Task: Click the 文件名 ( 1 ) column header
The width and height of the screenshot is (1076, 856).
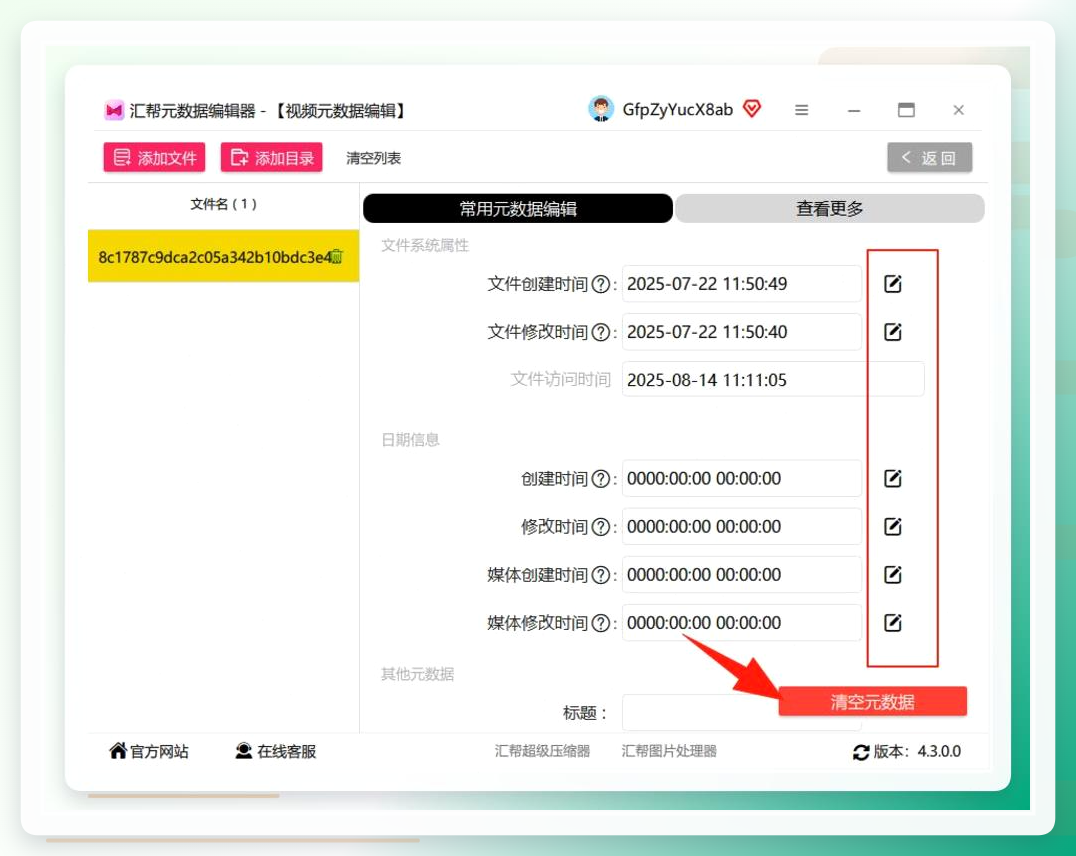Action: point(224,204)
